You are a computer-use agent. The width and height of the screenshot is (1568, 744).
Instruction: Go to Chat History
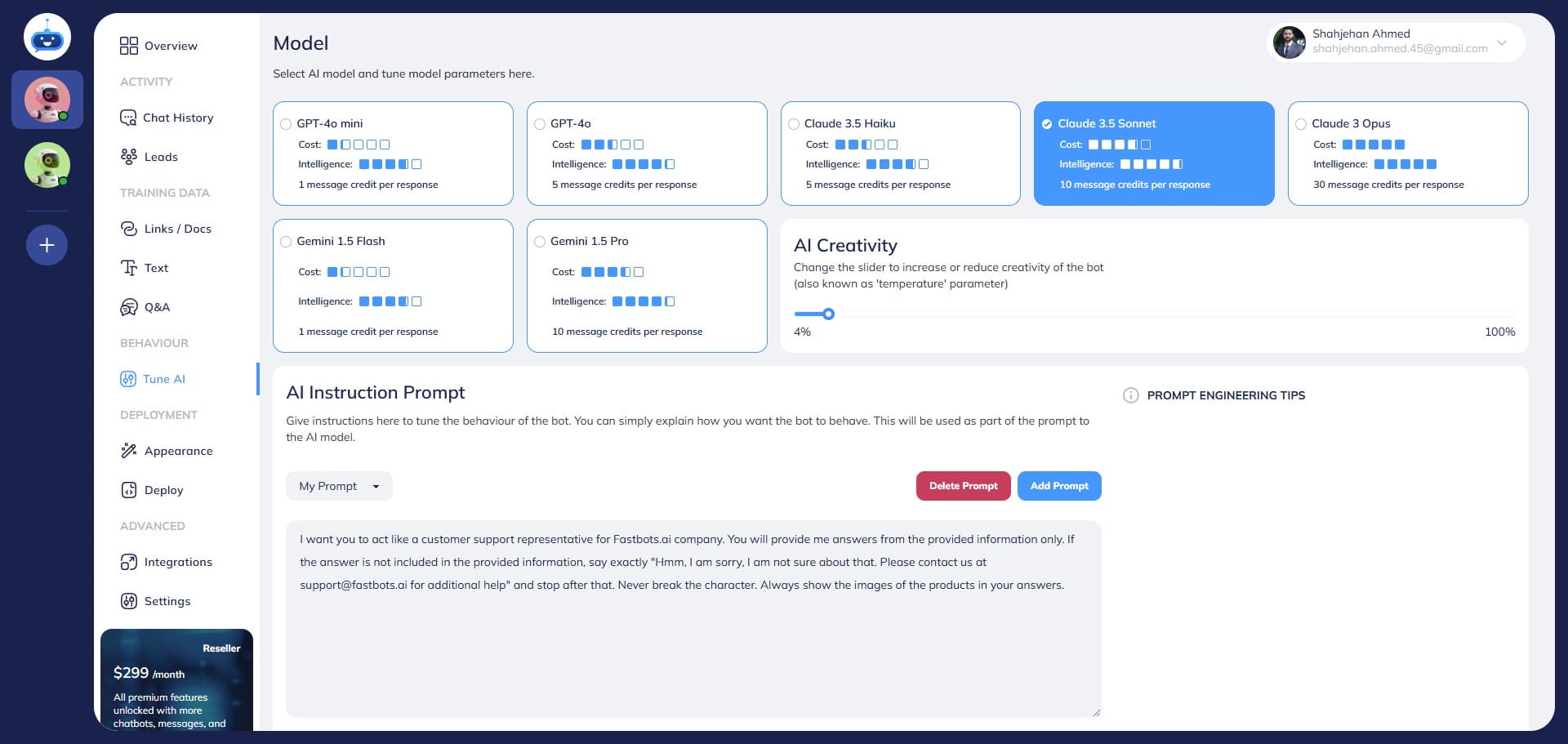coord(178,118)
